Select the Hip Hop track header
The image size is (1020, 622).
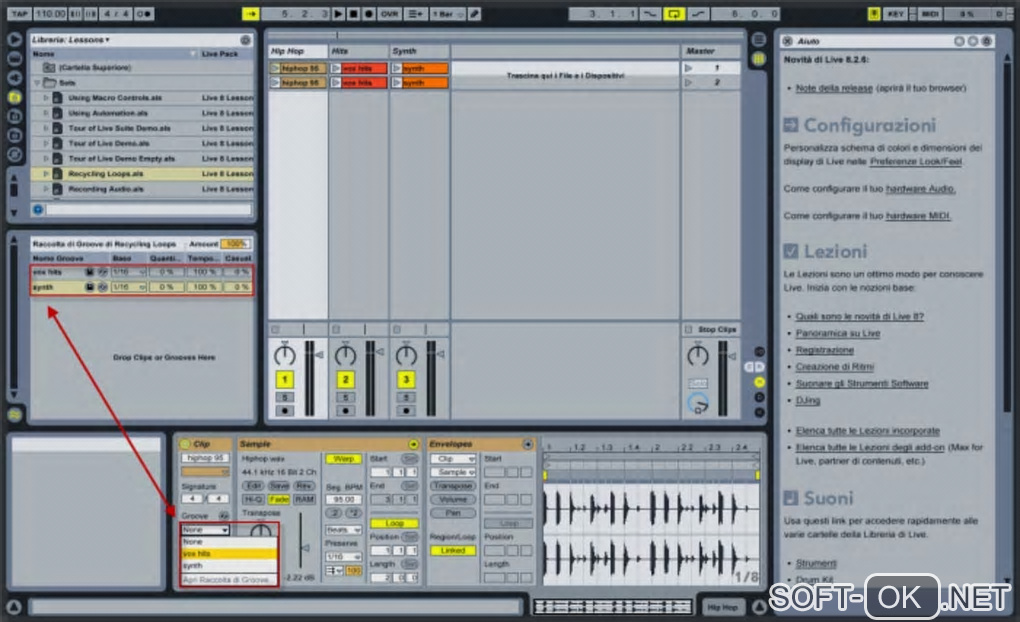pos(298,51)
